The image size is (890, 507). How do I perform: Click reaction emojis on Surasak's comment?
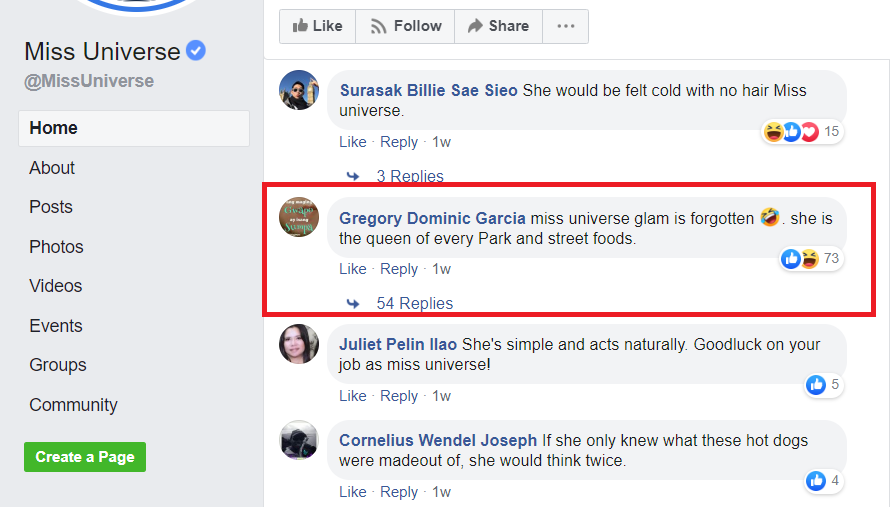[790, 132]
